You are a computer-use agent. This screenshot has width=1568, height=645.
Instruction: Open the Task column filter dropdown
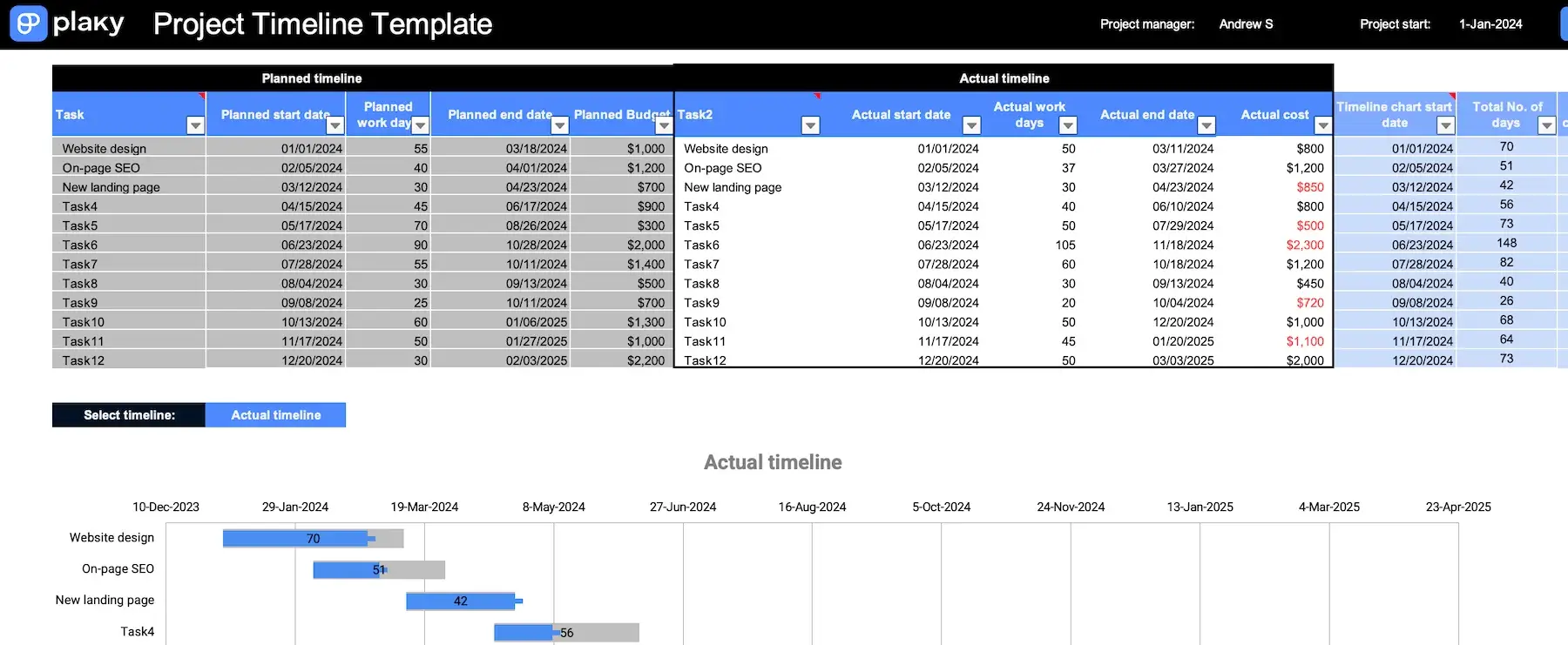coord(195,125)
